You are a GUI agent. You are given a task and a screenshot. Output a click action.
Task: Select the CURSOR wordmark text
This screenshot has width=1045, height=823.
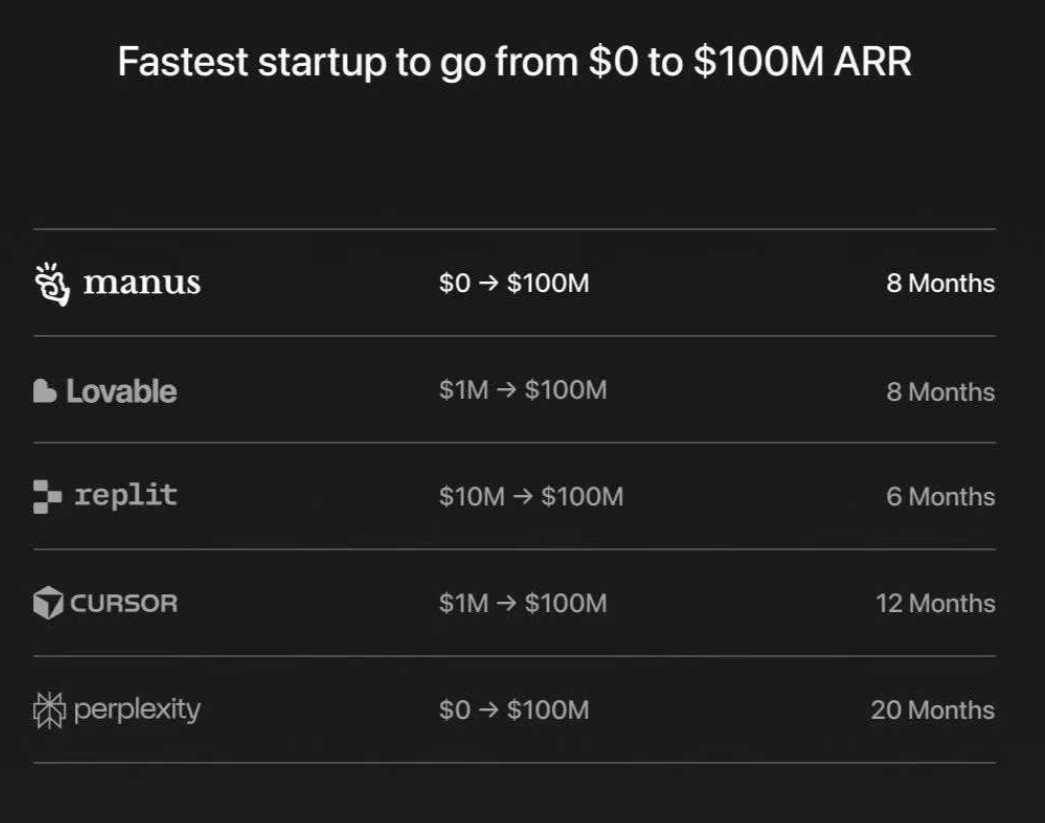124,604
